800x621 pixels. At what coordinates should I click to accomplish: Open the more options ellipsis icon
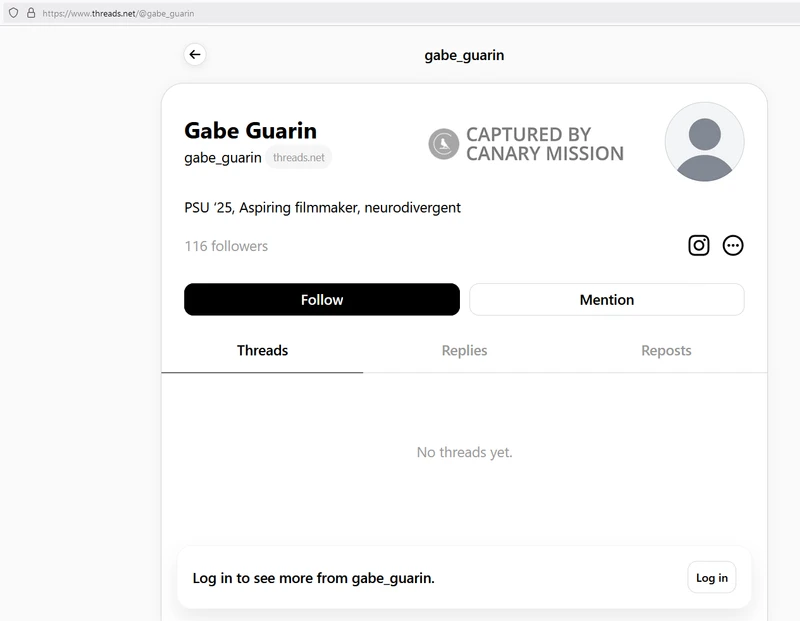coord(733,245)
